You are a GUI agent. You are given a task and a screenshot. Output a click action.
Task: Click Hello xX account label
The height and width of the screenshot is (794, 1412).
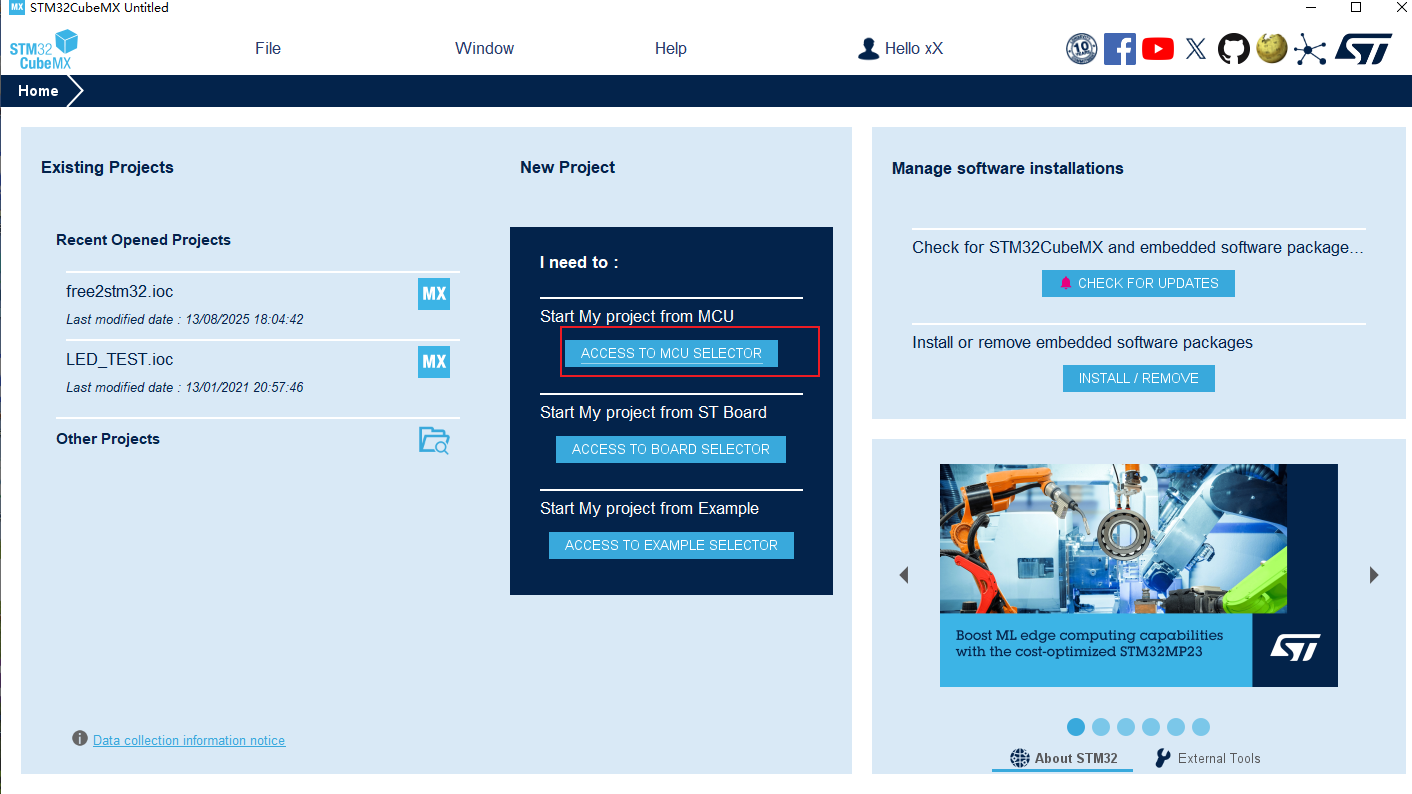(914, 48)
